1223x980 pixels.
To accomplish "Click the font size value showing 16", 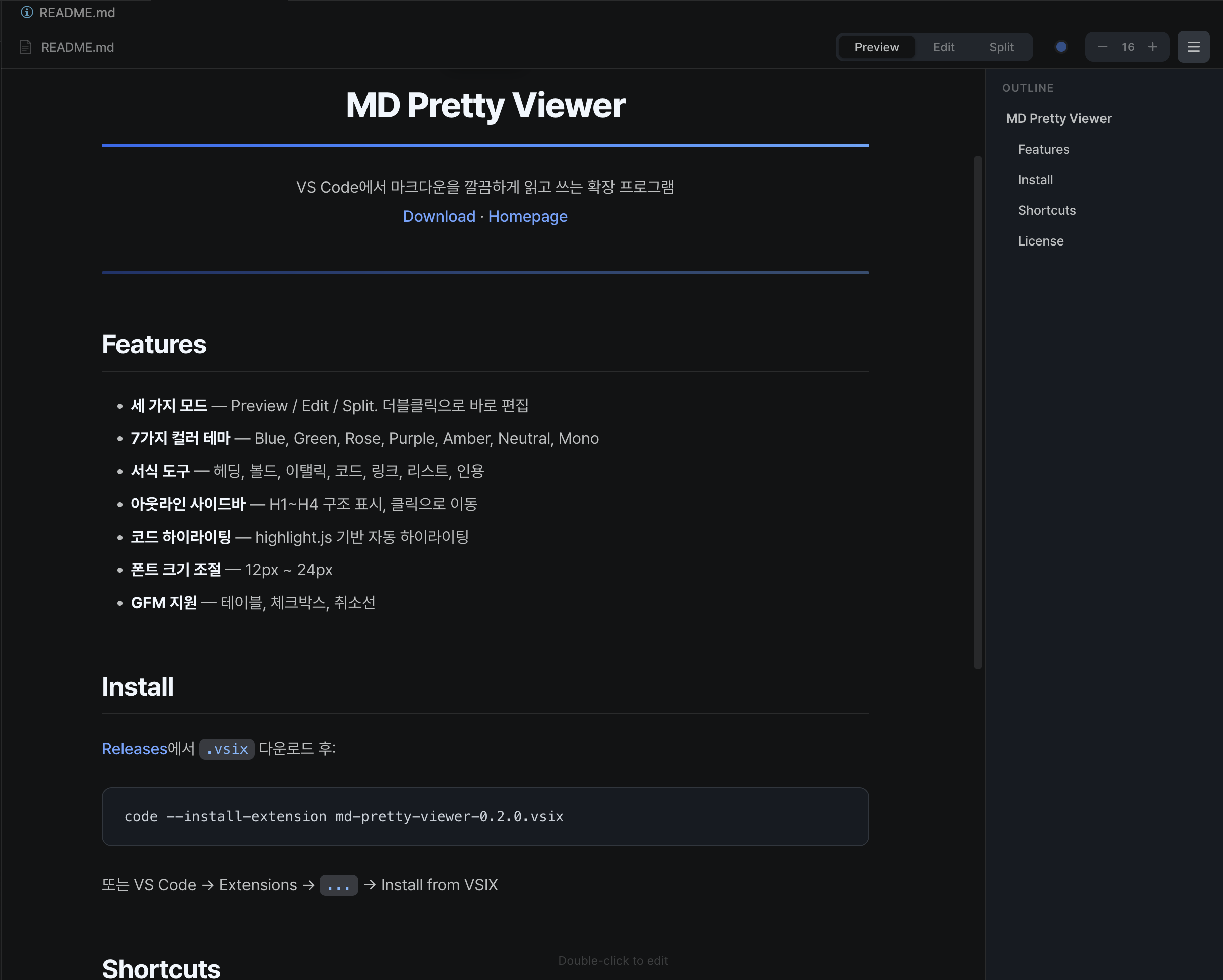I will (x=1127, y=47).
